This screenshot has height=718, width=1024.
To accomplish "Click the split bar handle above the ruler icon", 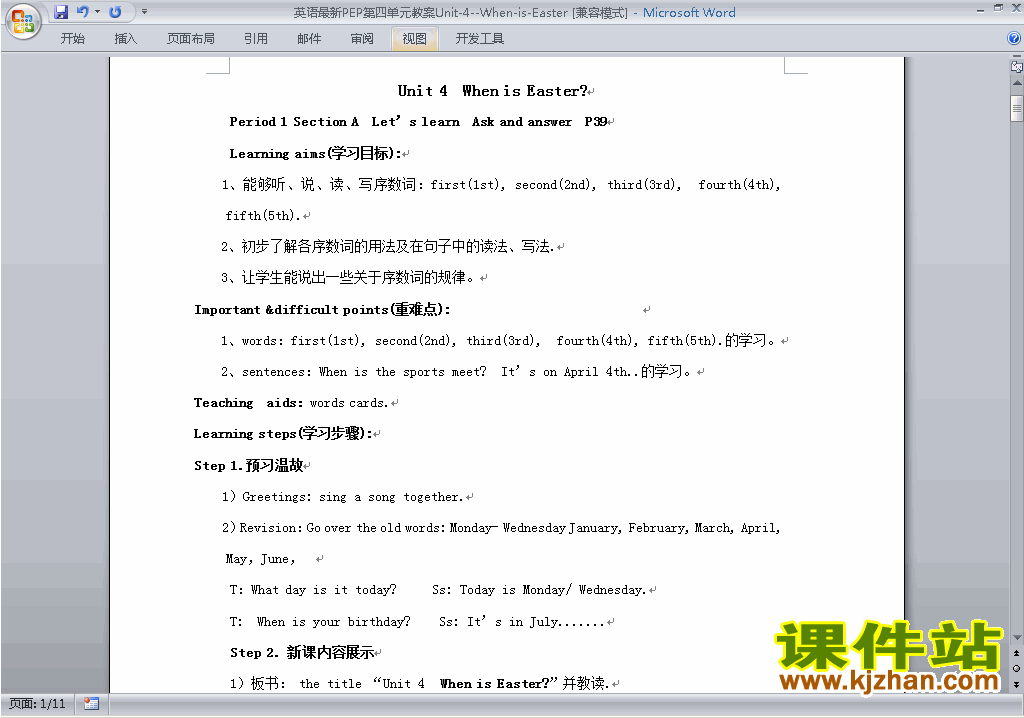I will (1016, 57).
